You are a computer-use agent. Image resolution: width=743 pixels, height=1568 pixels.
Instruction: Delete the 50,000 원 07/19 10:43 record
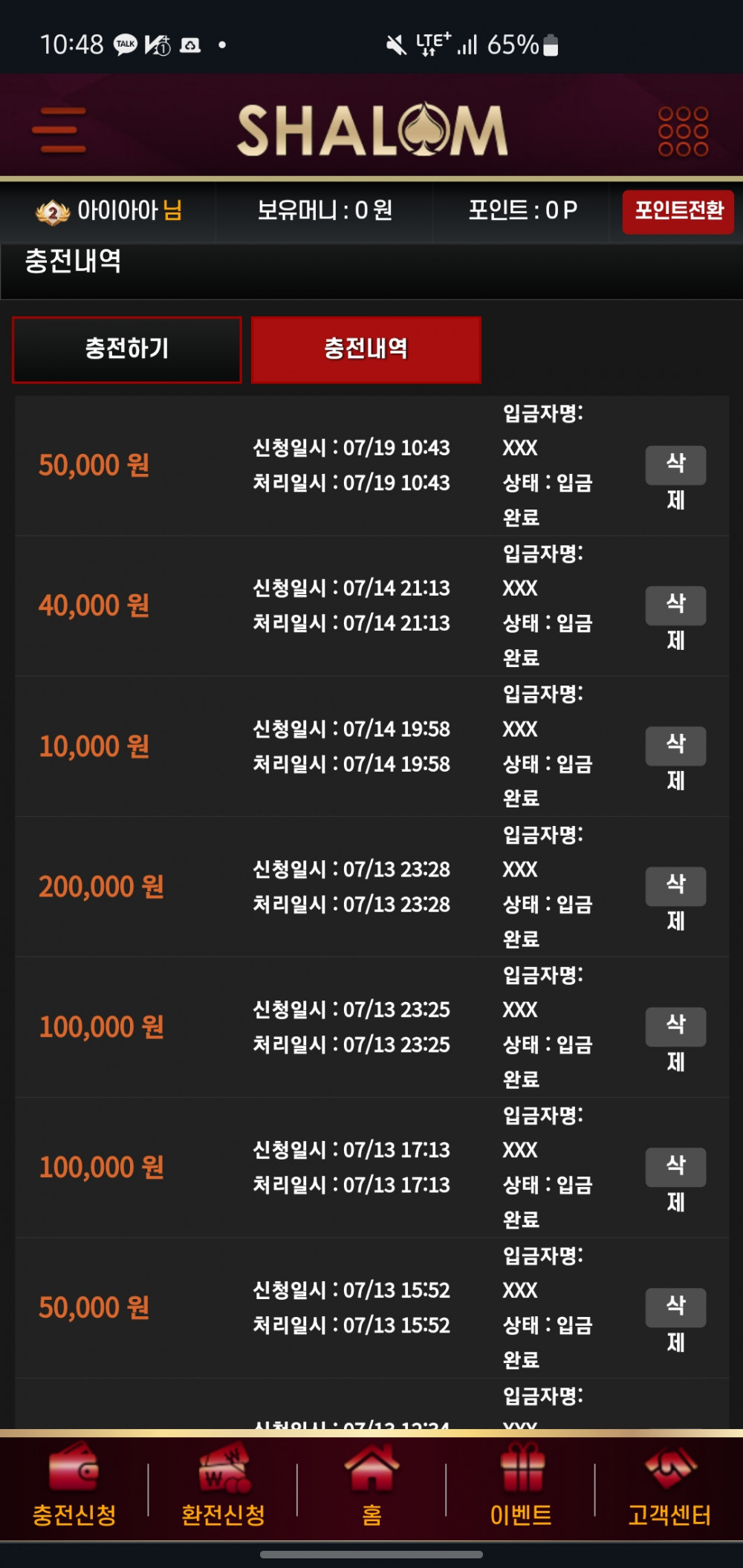[675, 465]
